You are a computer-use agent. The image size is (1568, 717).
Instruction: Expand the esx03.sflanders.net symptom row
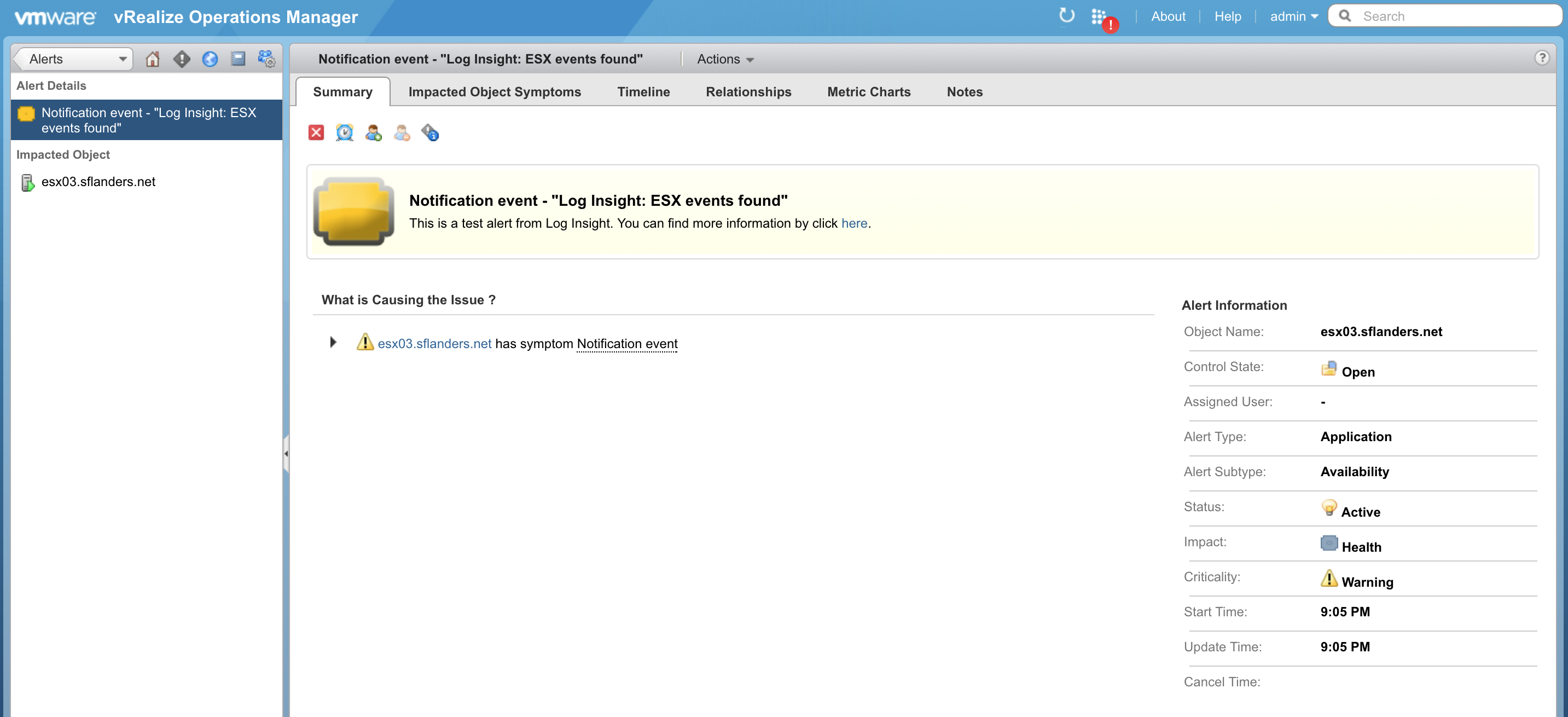point(333,342)
